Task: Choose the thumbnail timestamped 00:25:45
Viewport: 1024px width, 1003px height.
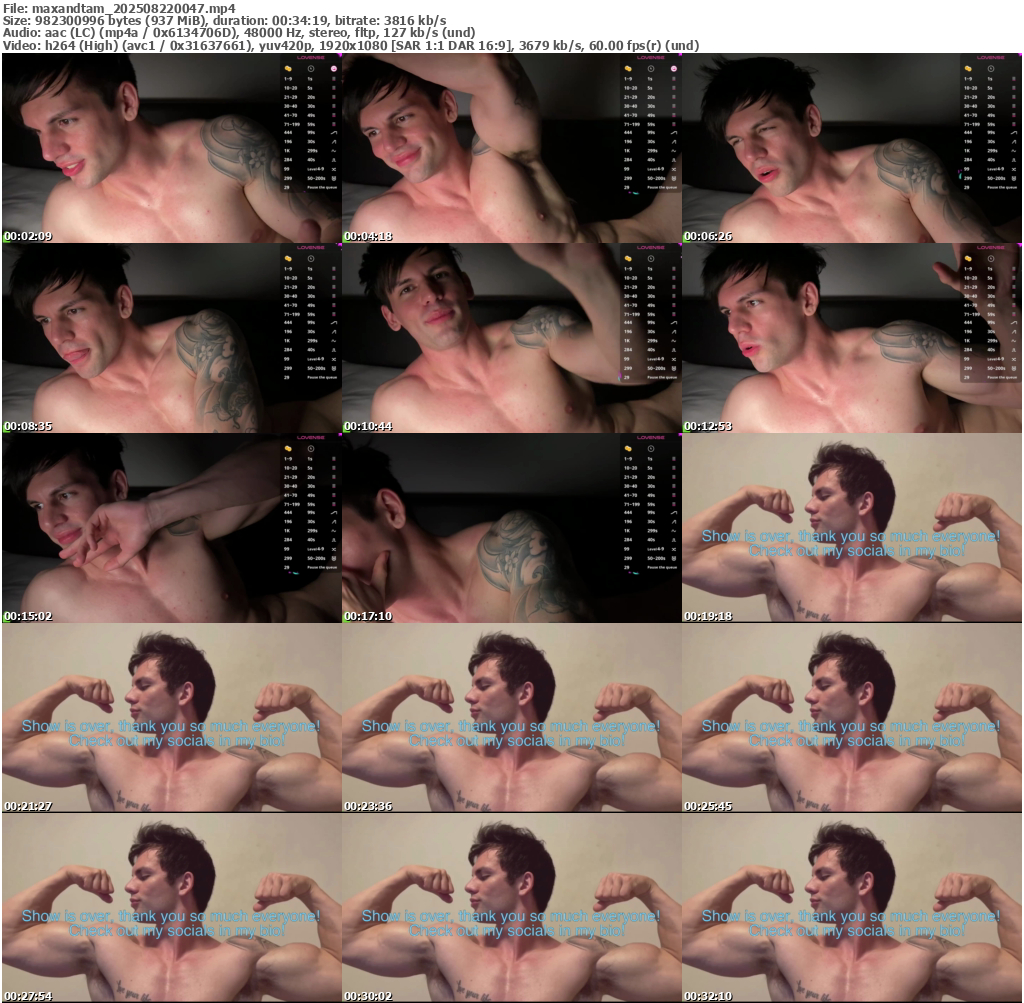Action: pos(852,718)
